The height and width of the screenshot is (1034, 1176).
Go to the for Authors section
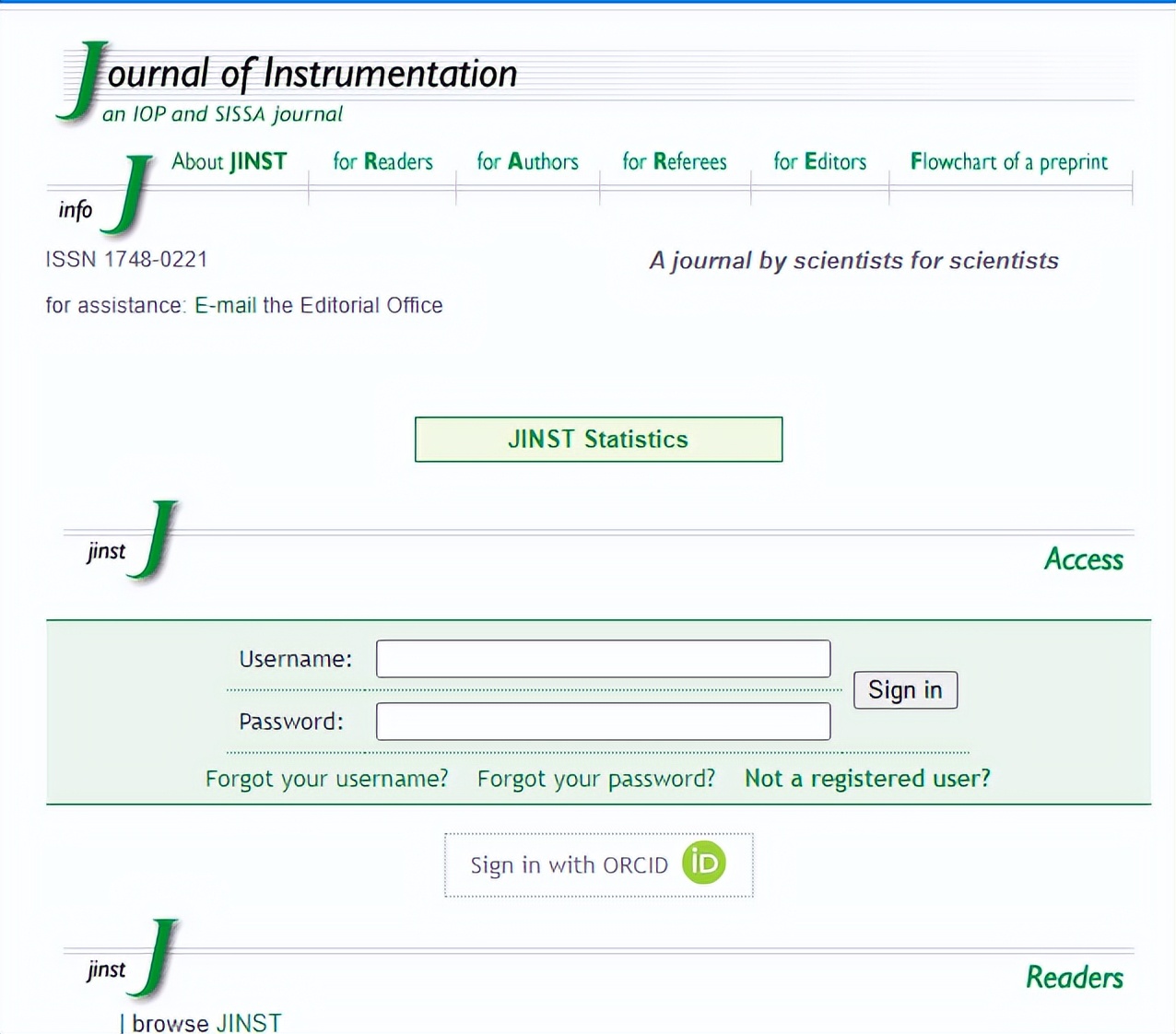tap(527, 162)
